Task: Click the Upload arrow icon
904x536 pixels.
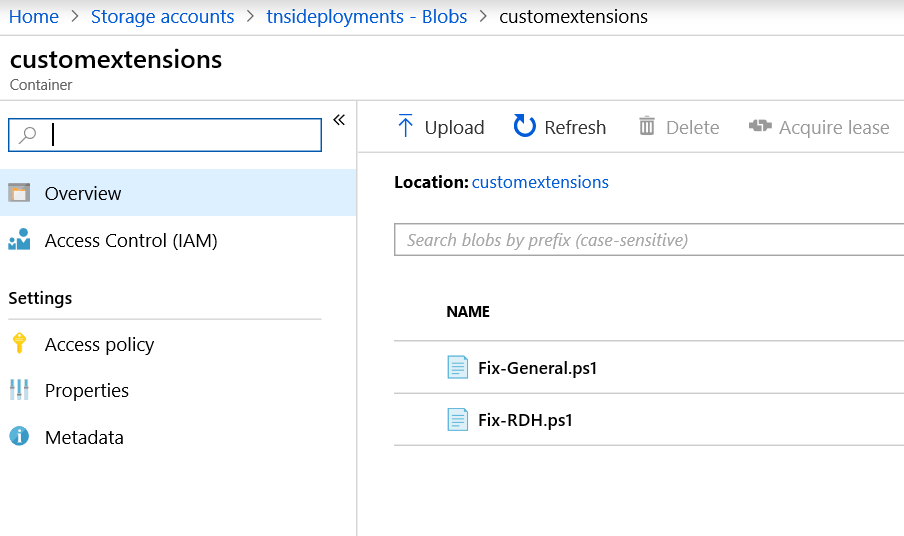Action: pos(405,126)
